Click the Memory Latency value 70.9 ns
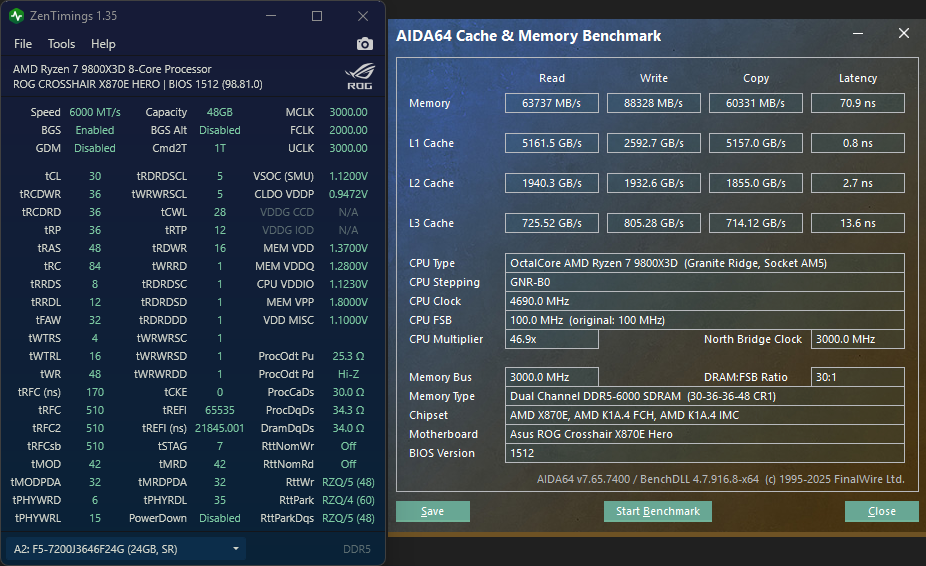The height and width of the screenshot is (566, 926). point(858,103)
